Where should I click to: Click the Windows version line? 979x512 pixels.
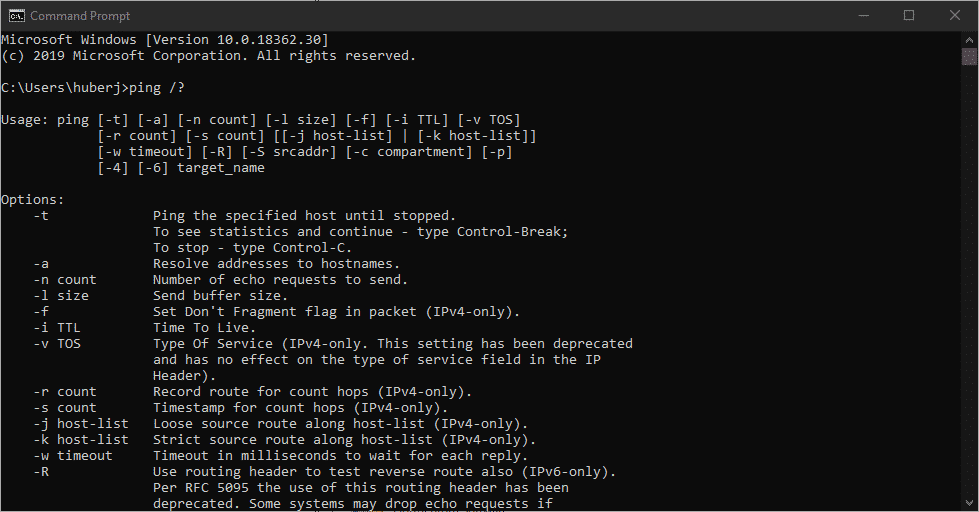pyautogui.click(x=165, y=40)
